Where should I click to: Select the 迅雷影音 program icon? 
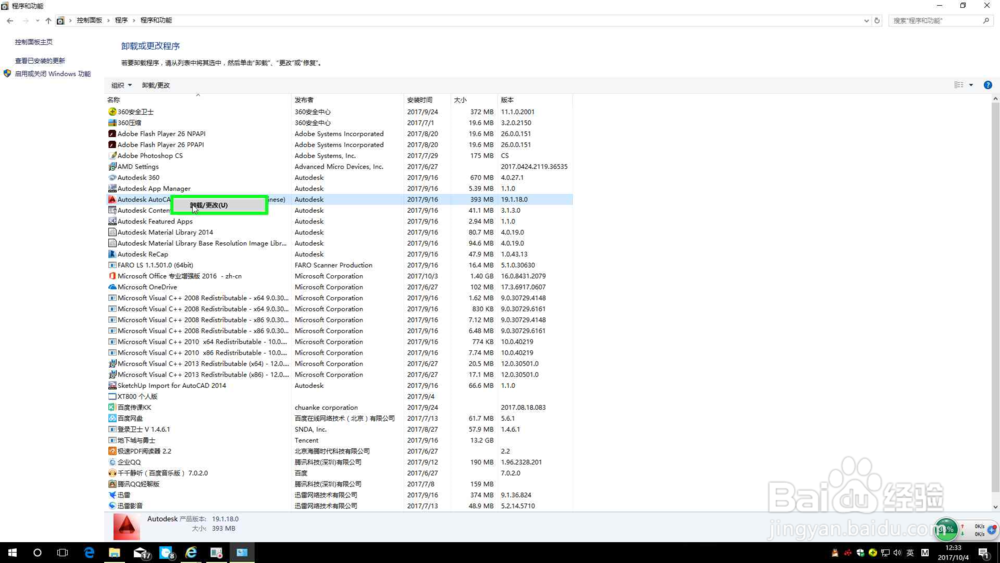(112, 506)
